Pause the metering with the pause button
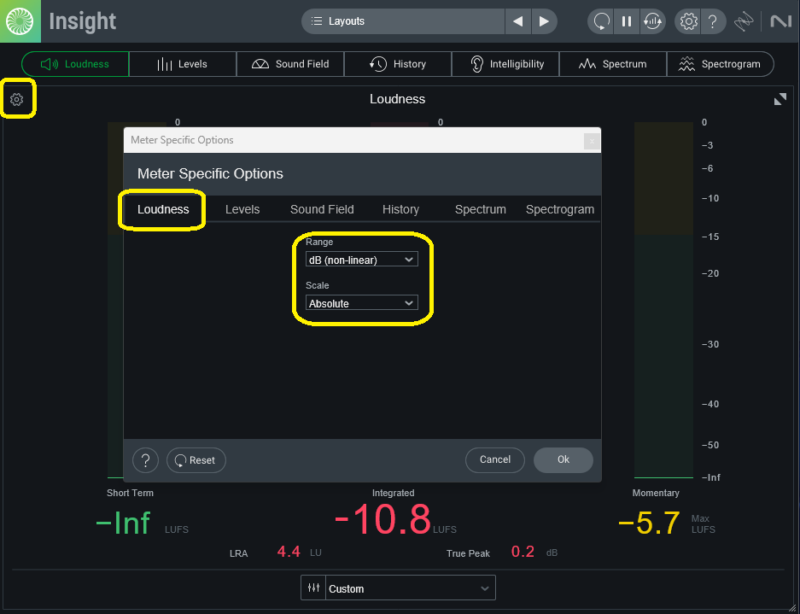The image size is (800, 614). (626, 21)
